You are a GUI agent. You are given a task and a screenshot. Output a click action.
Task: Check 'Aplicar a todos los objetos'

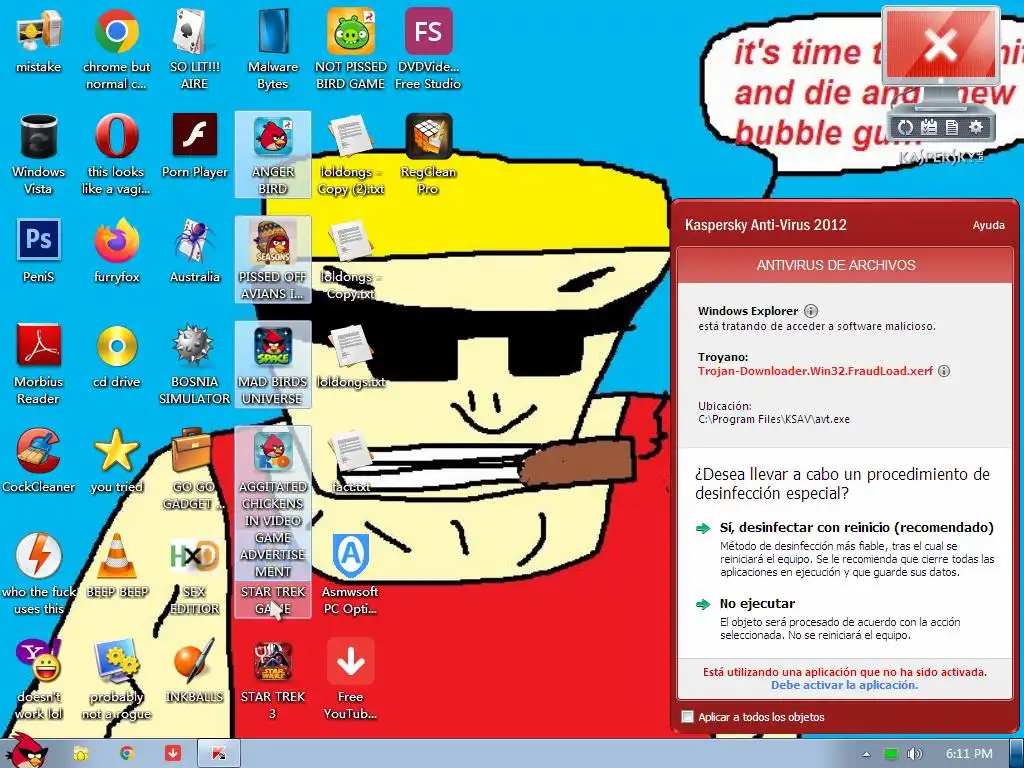(x=688, y=716)
